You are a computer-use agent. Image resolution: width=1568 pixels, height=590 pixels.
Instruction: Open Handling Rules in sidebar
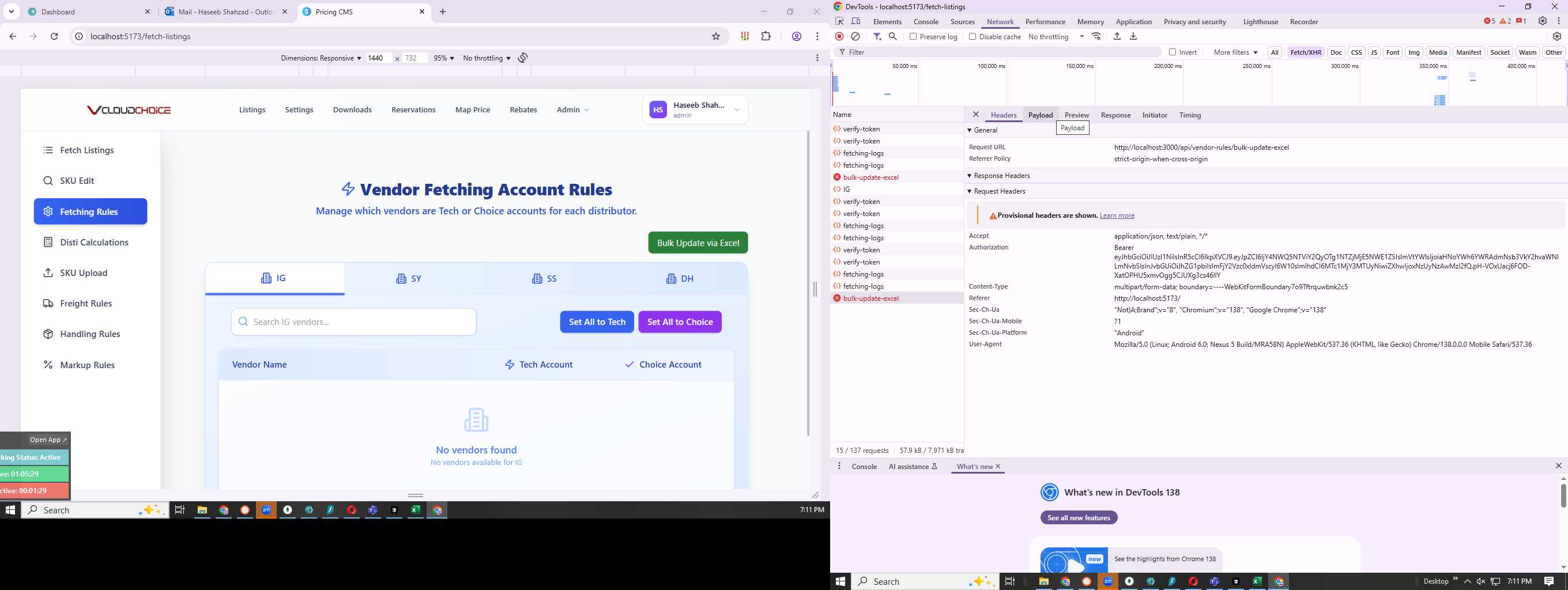click(x=91, y=334)
